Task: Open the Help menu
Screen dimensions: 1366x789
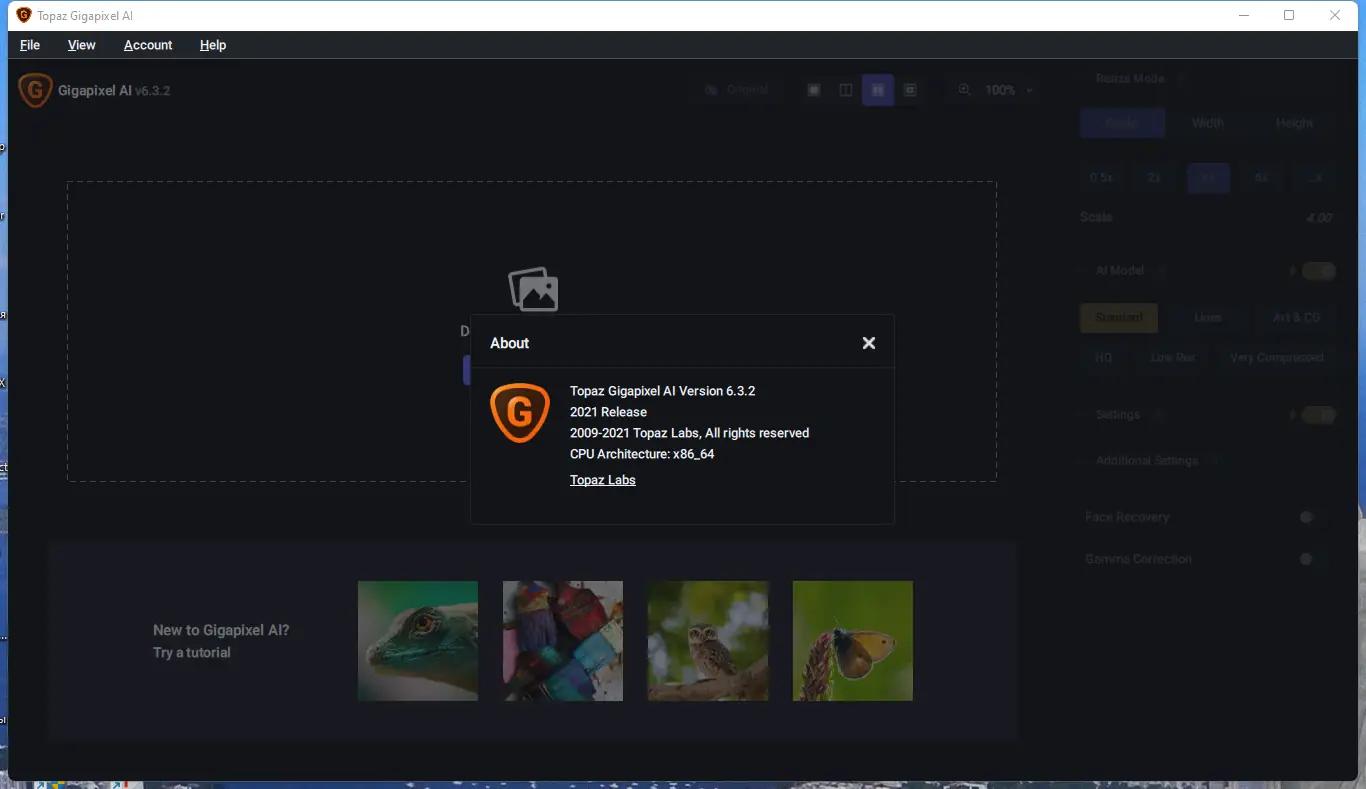Action: click(x=212, y=45)
